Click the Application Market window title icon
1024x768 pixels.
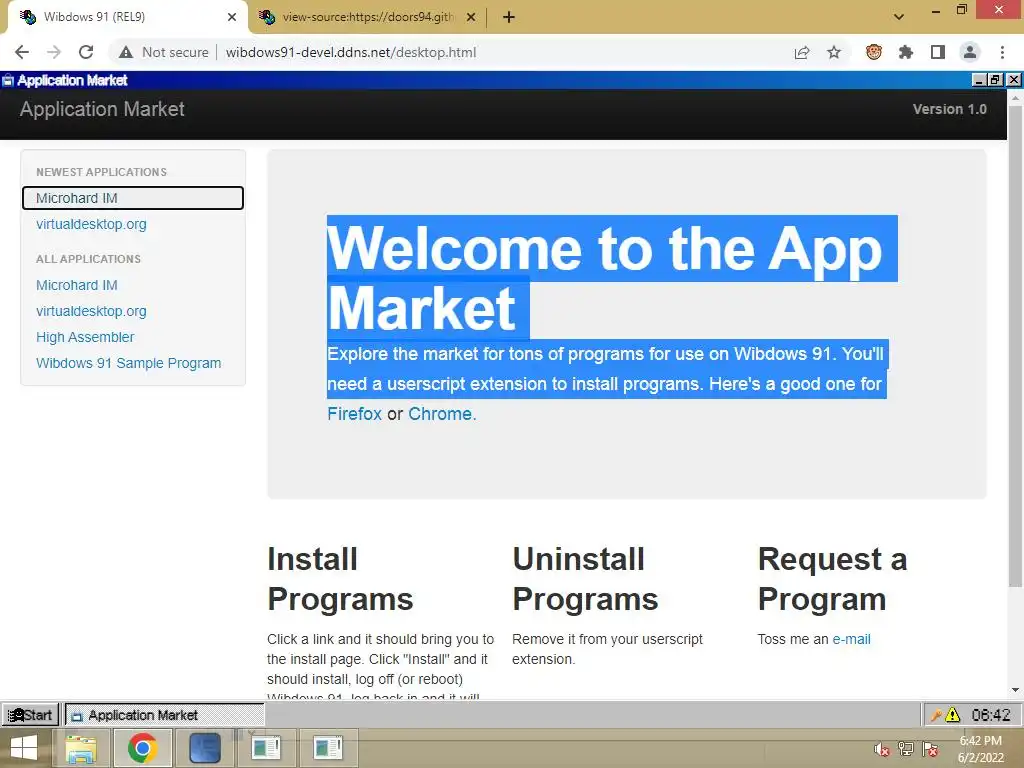pyautogui.click(x=8, y=80)
